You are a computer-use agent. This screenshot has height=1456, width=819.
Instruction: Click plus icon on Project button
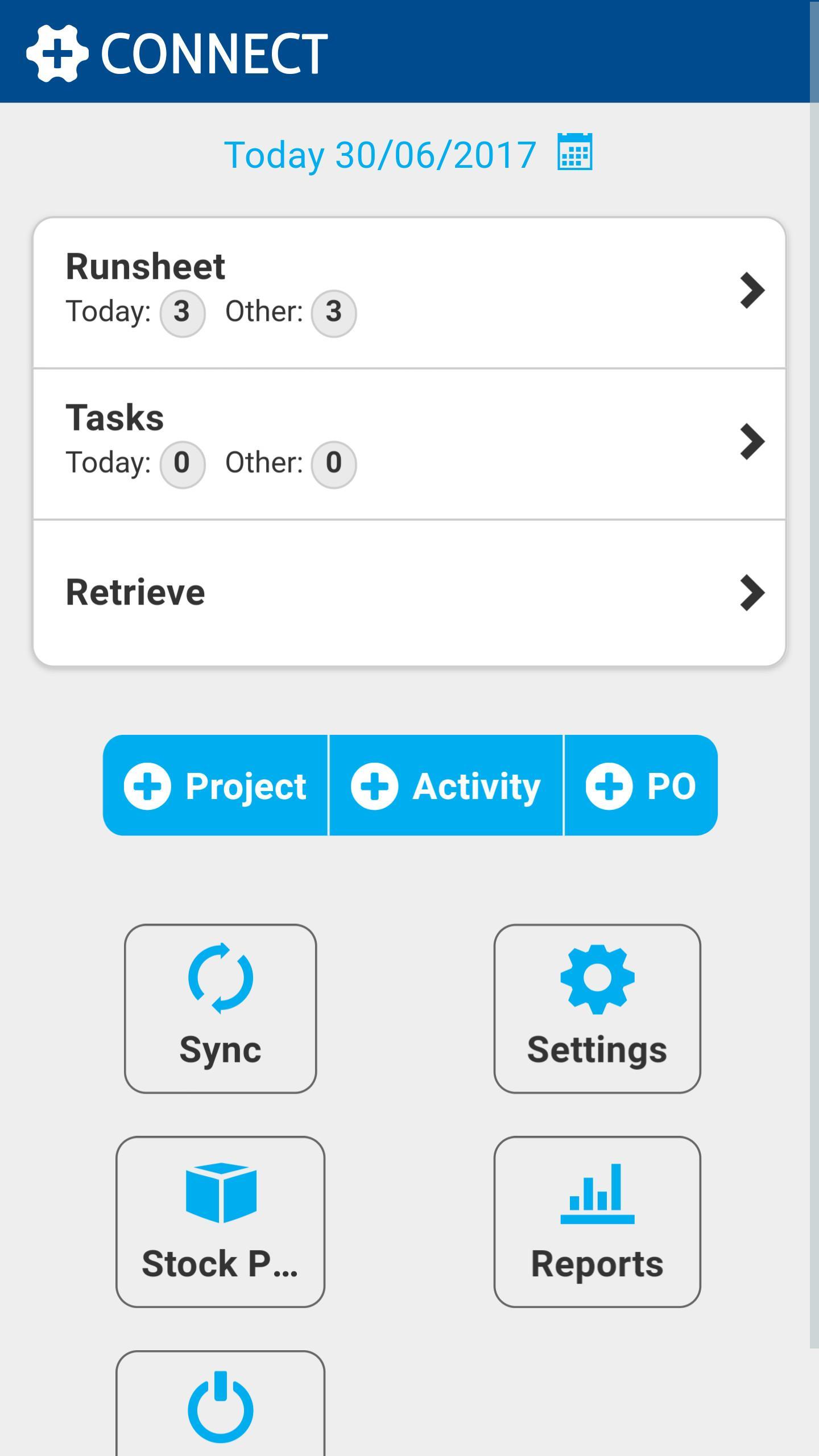pyautogui.click(x=147, y=786)
